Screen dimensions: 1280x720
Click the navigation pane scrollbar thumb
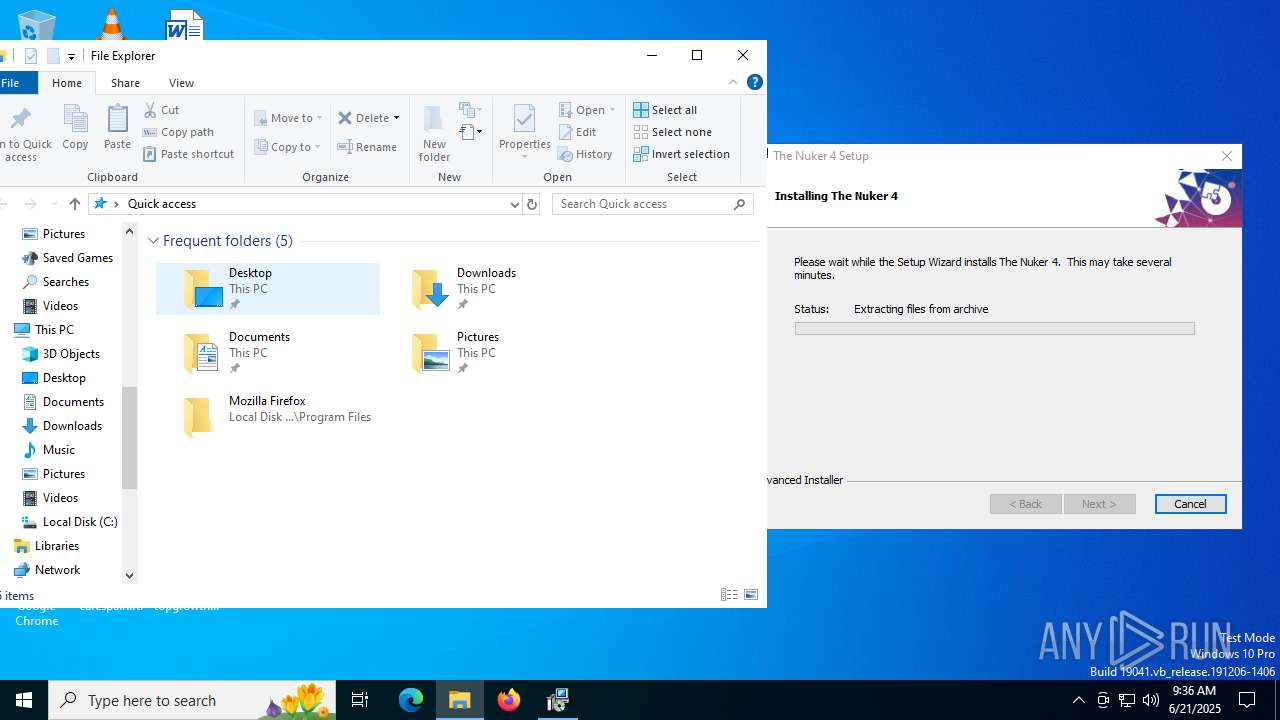(x=129, y=438)
